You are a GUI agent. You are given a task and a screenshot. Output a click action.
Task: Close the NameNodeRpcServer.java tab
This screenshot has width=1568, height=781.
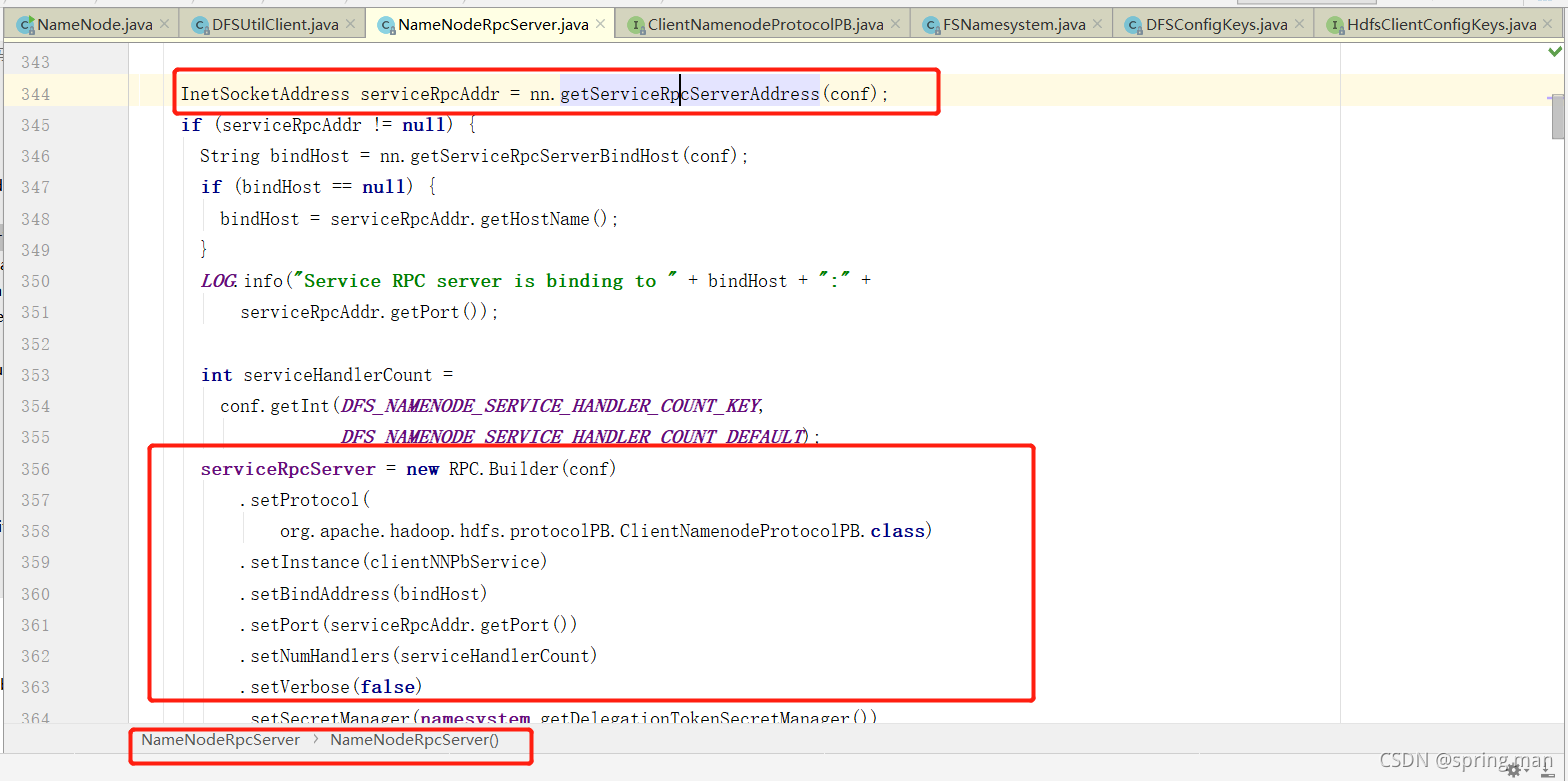click(x=600, y=24)
